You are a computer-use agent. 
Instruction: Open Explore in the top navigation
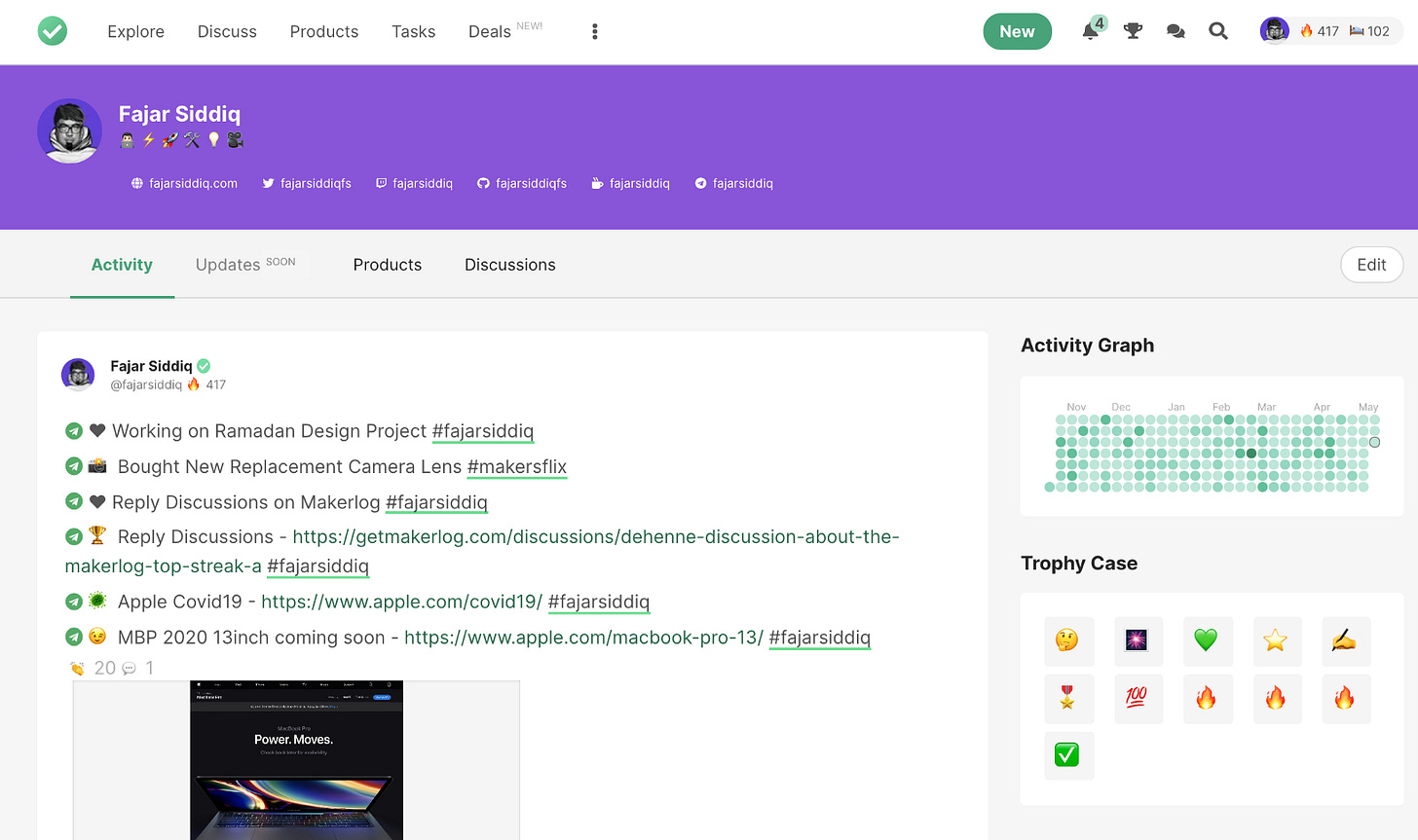point(135,31)
